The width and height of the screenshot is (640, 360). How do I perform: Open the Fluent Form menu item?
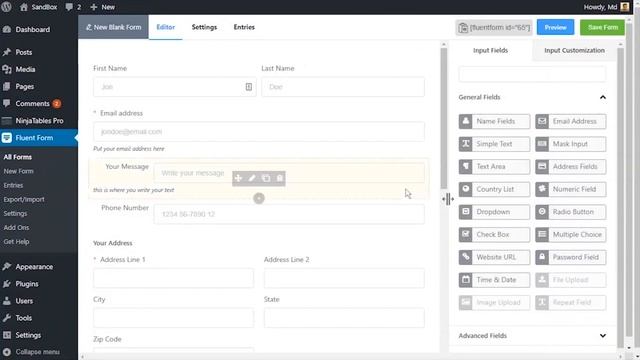tap(39, 138)
